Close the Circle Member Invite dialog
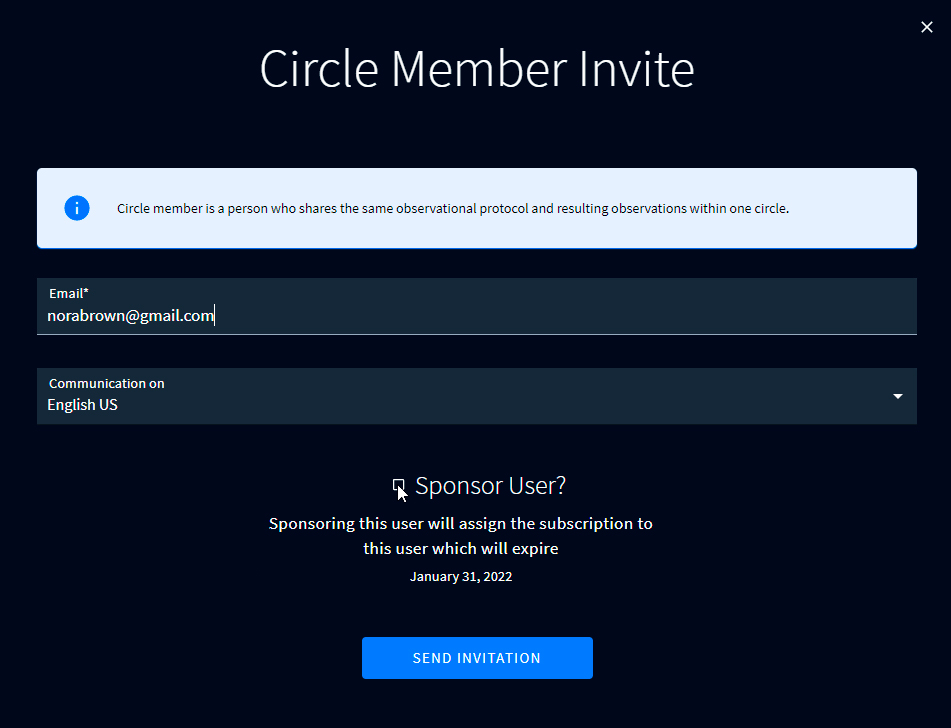The height and width of the screenshot is (728, 951). (926, 28)
